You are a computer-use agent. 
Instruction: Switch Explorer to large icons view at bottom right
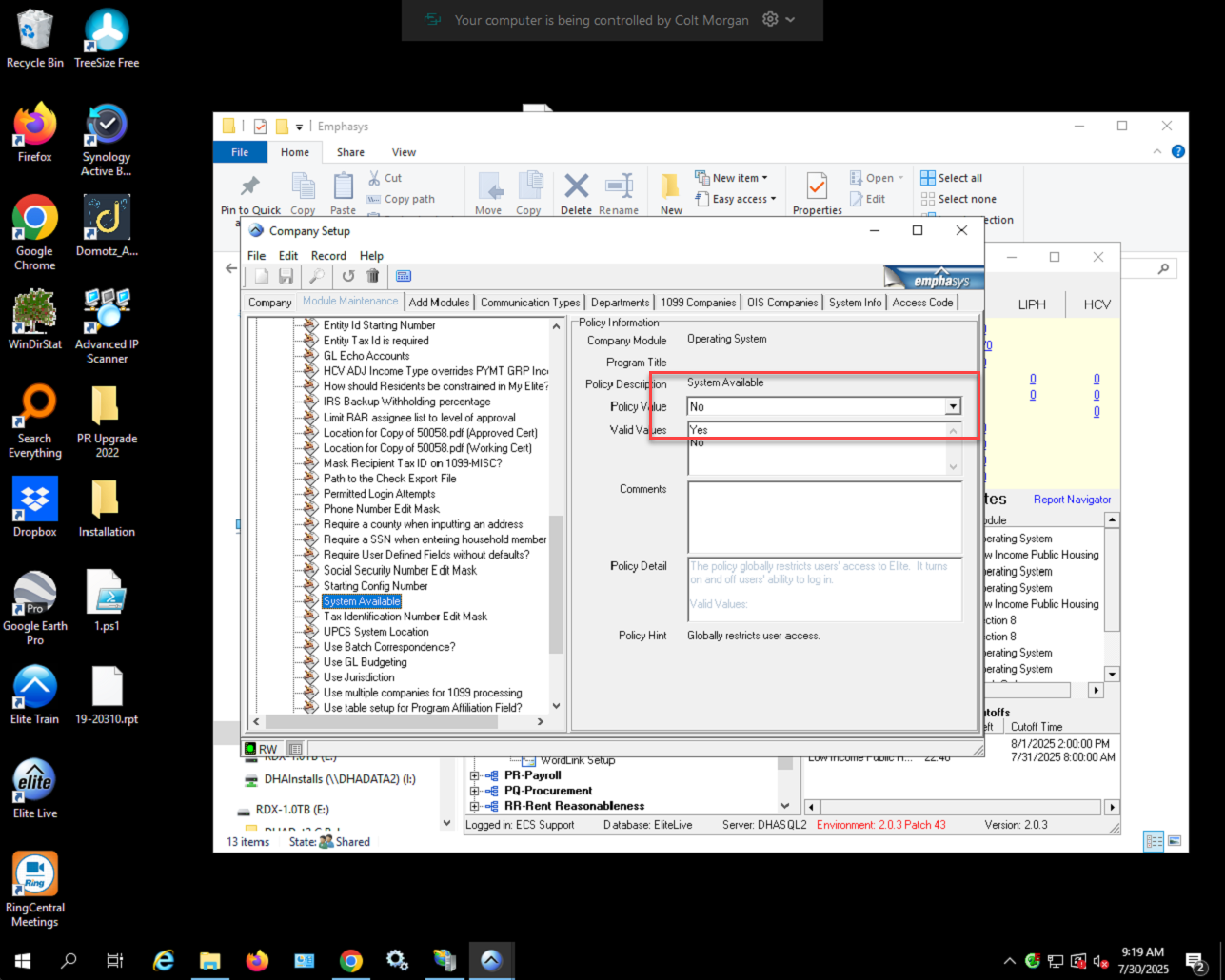pos(1175,841)
